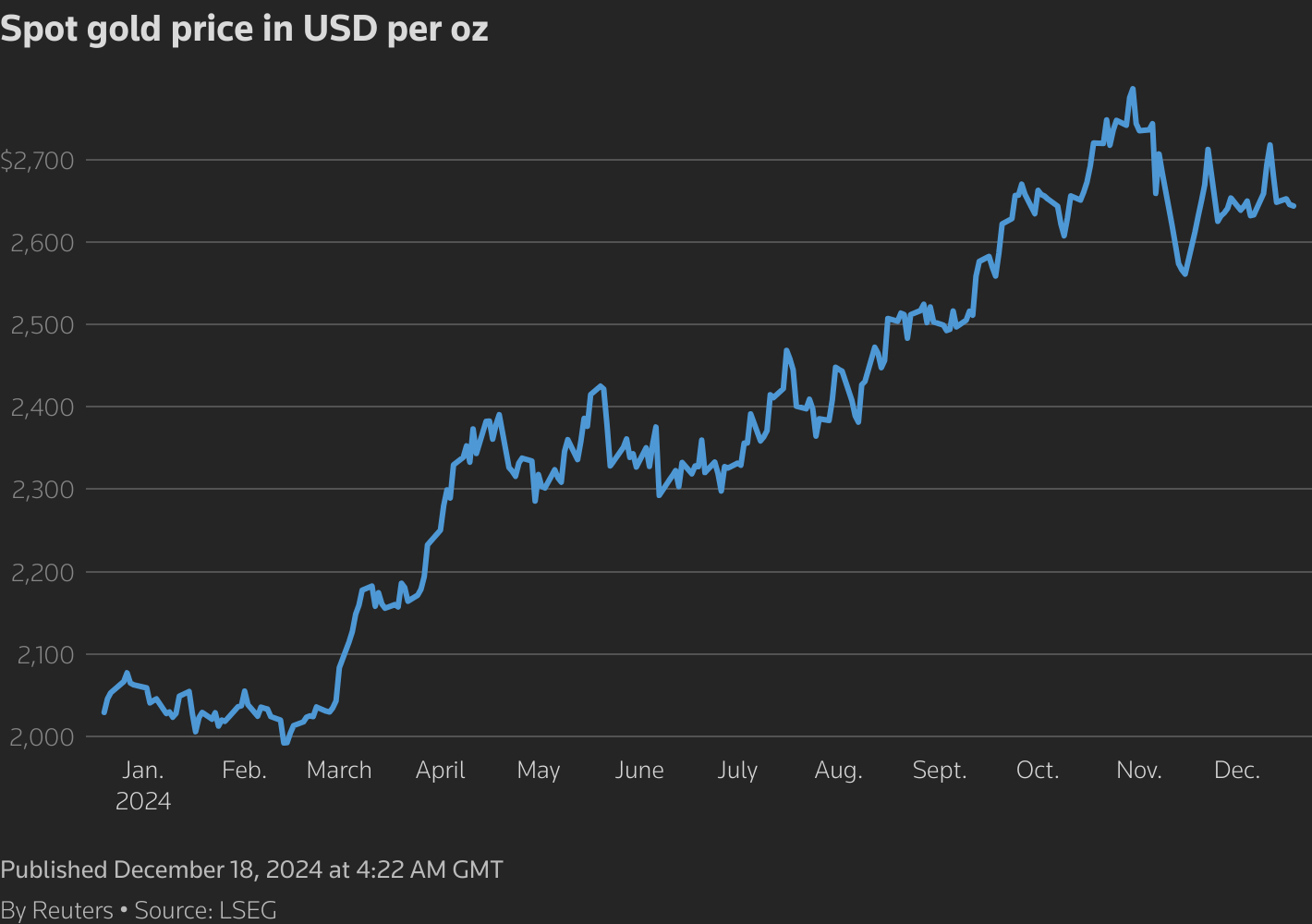Select the 2,300 y-axis label
Viewport: 1312px width, 924px height.
[42, 490]
